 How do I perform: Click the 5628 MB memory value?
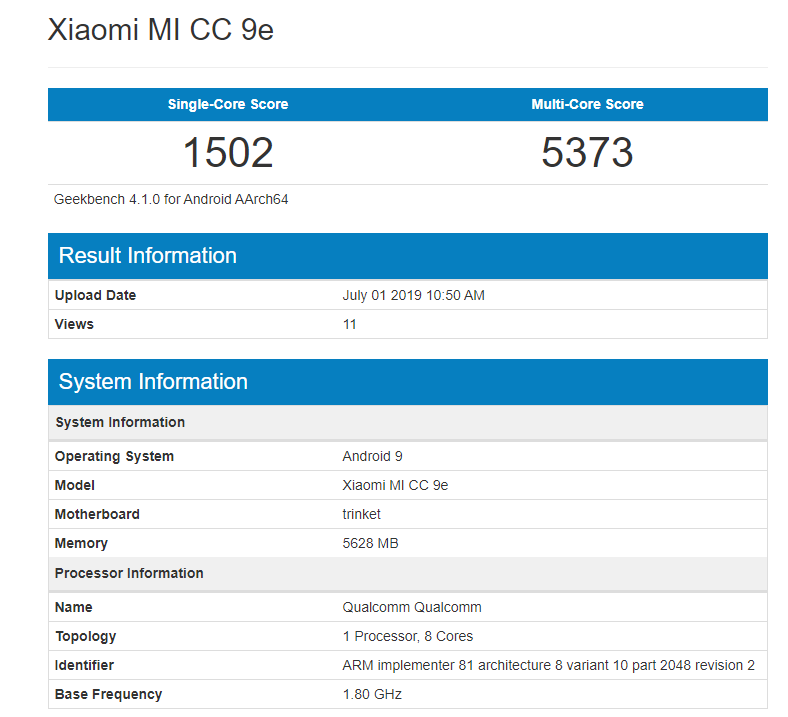click(370, 543)
